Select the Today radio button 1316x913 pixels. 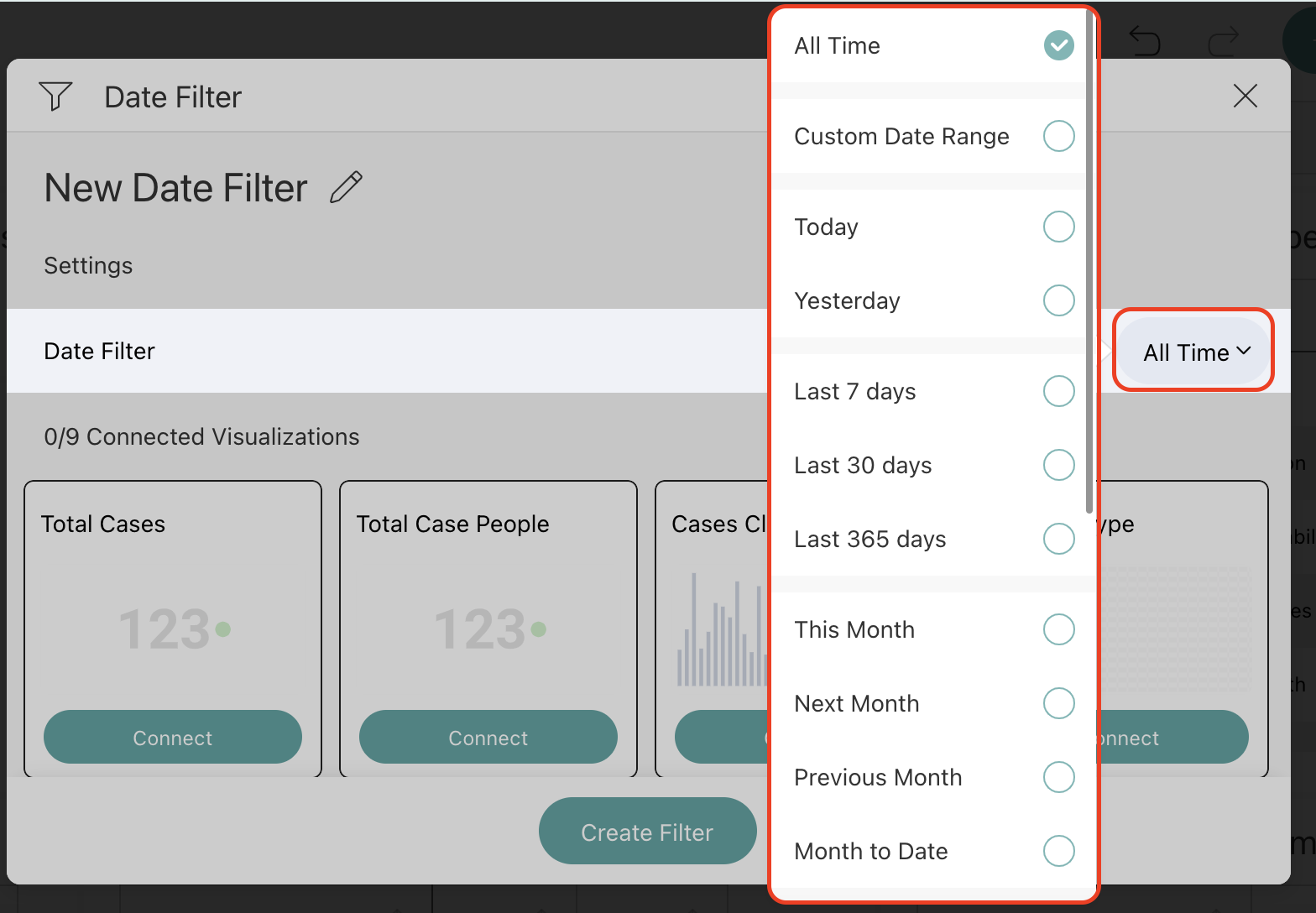[1057, 227]
